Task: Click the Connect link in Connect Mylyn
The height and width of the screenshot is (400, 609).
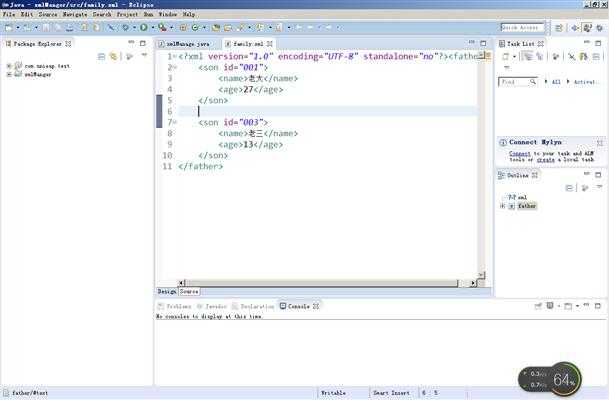Action: (520, 153)
